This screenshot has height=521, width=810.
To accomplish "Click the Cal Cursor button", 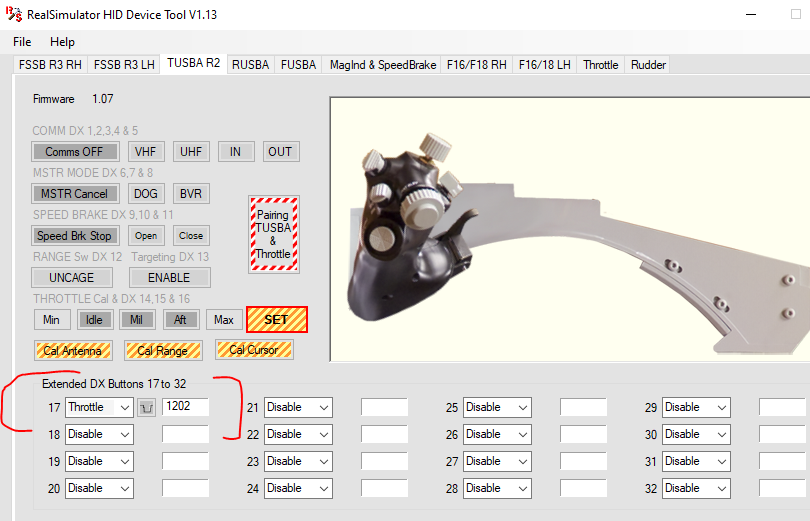I will coord(254,350).
